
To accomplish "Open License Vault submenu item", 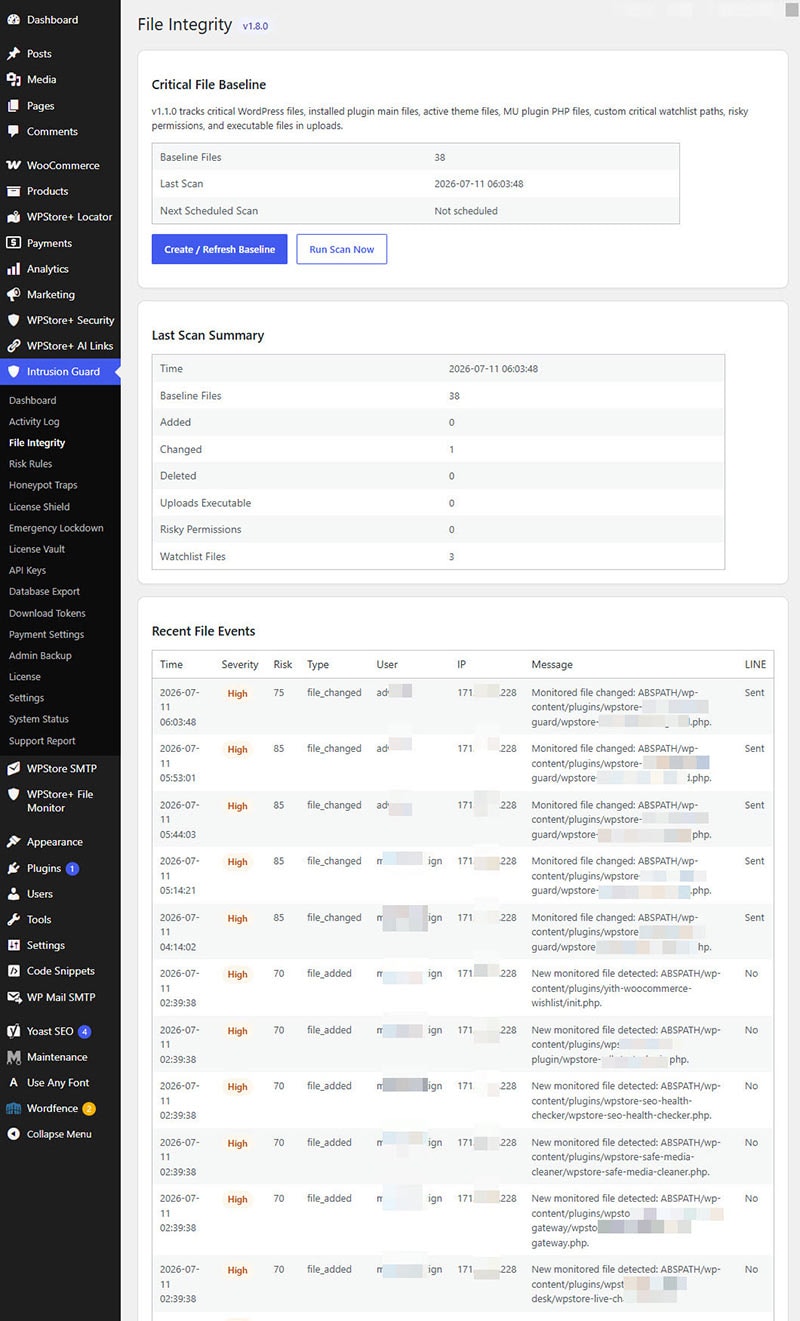I will (37, 549).
